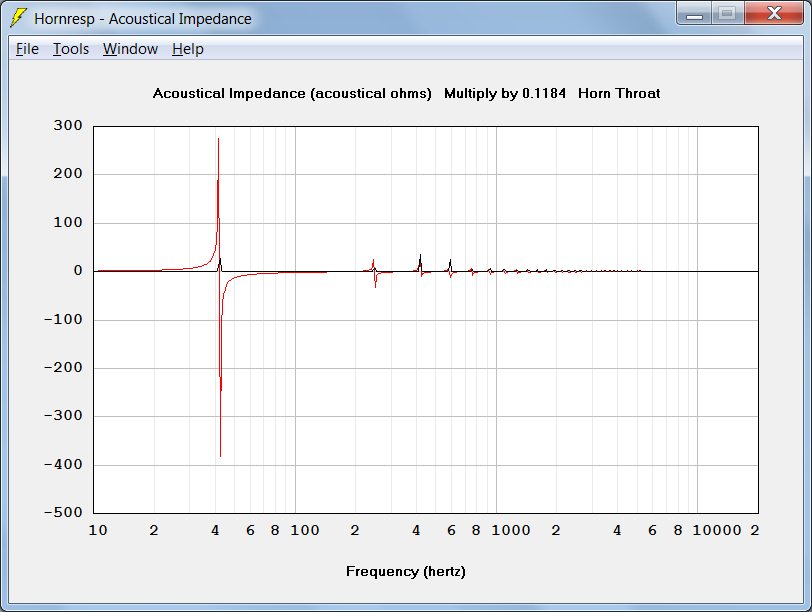Click the black resistance peak near 400 Hz

[420, 263]
